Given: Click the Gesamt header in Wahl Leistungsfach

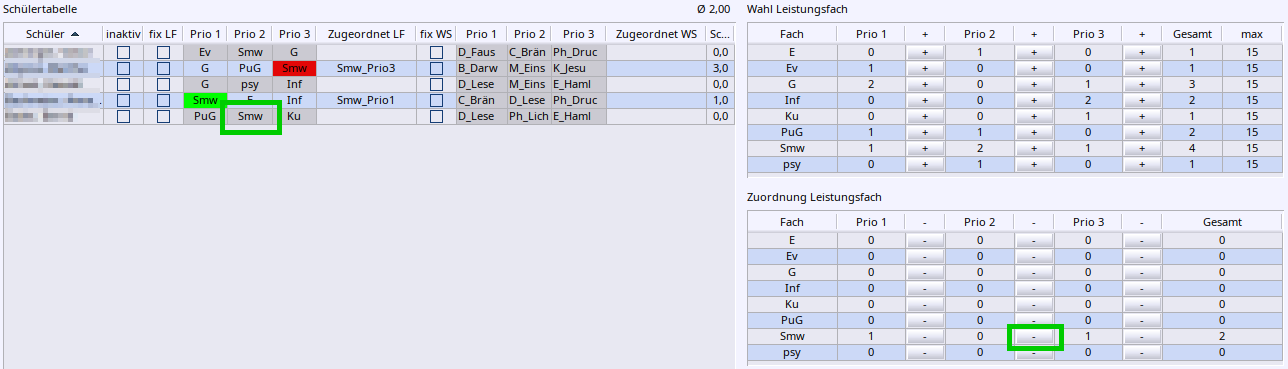Looking at the screenshot, I should [x=1193, y=34].
